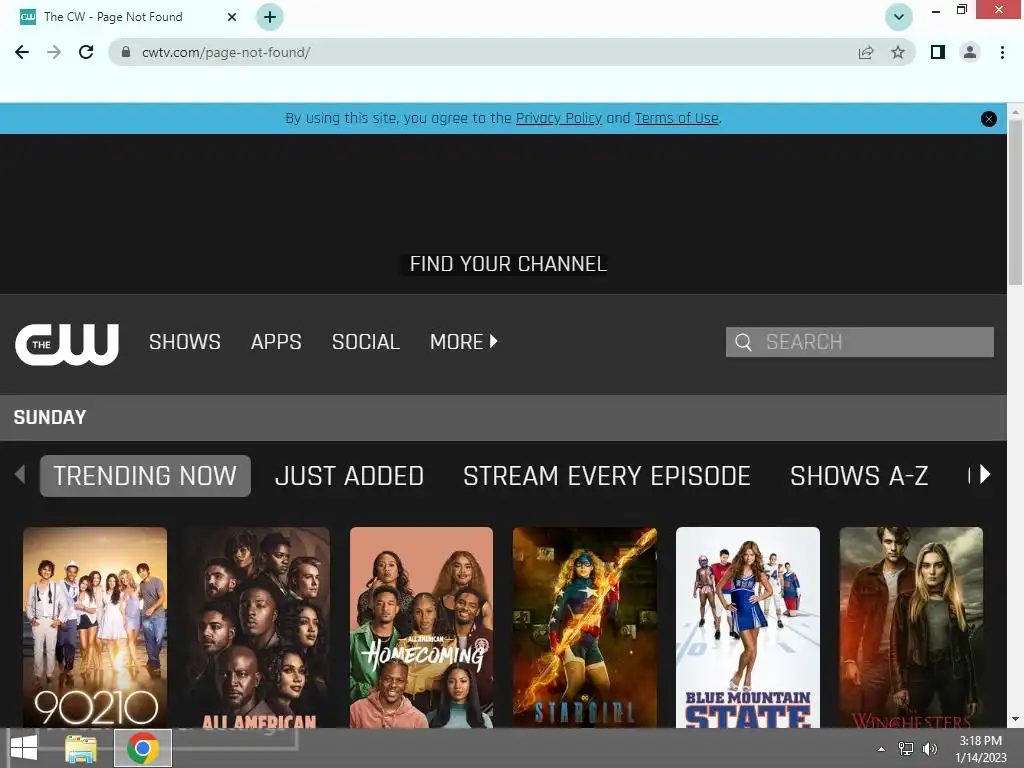The image size is (1024, 768).
Task: Click the Chrome taskbar icon
Action: (x=143, y=748)
